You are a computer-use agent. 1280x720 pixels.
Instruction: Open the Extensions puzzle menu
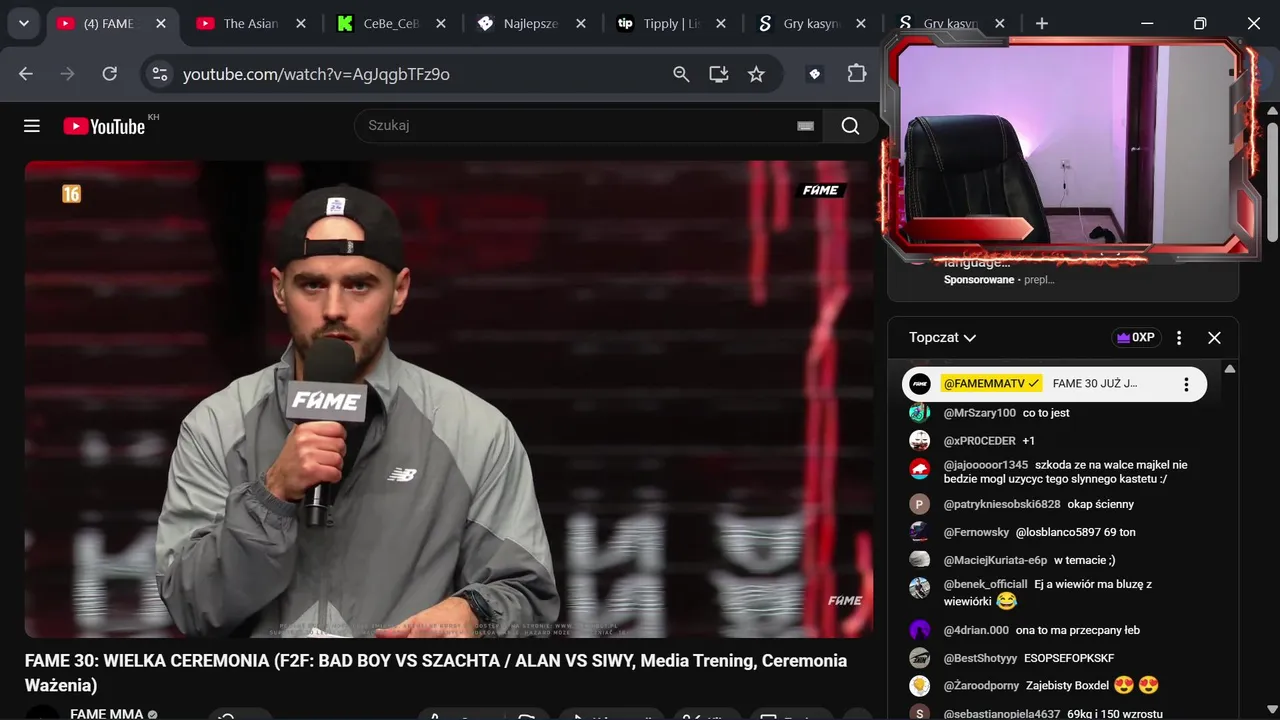click(857, 74)
